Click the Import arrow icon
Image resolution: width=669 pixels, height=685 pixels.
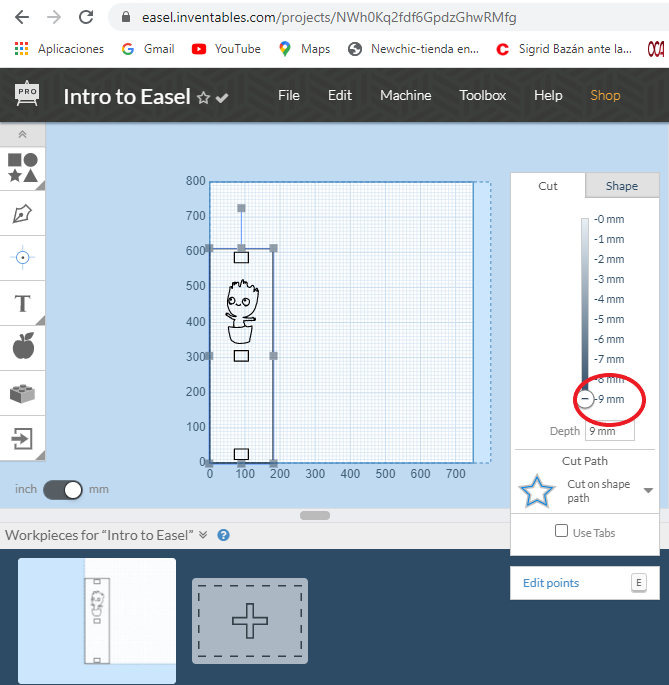[22, 439]
